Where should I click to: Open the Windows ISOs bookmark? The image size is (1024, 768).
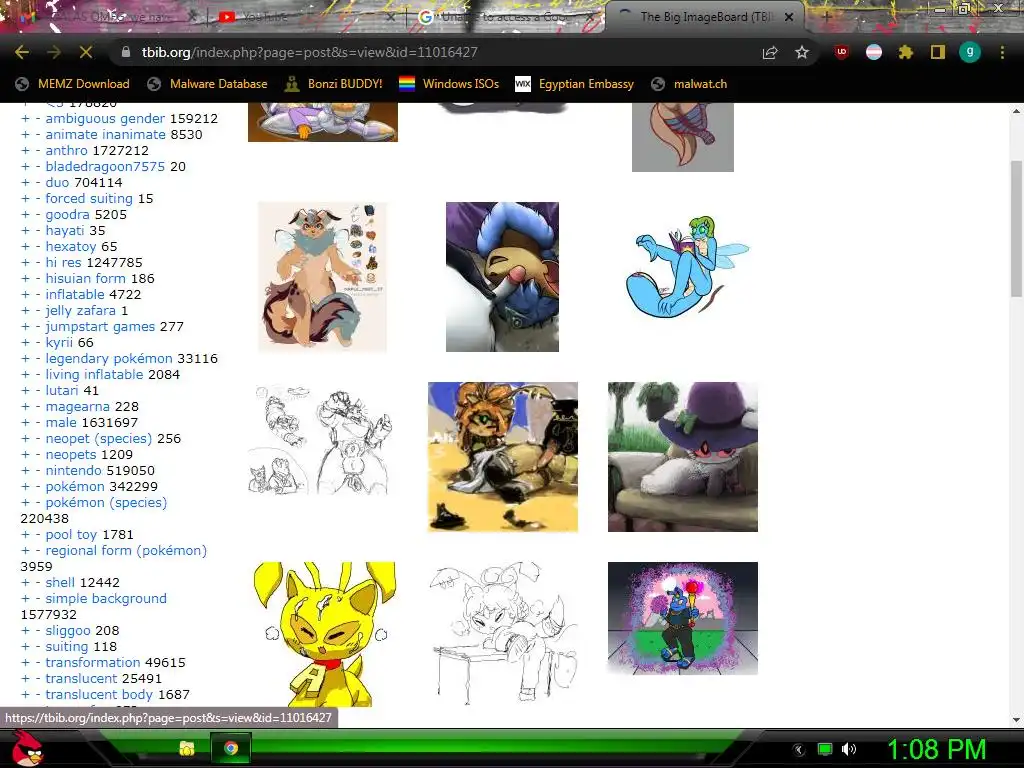[x=449, y=84]
